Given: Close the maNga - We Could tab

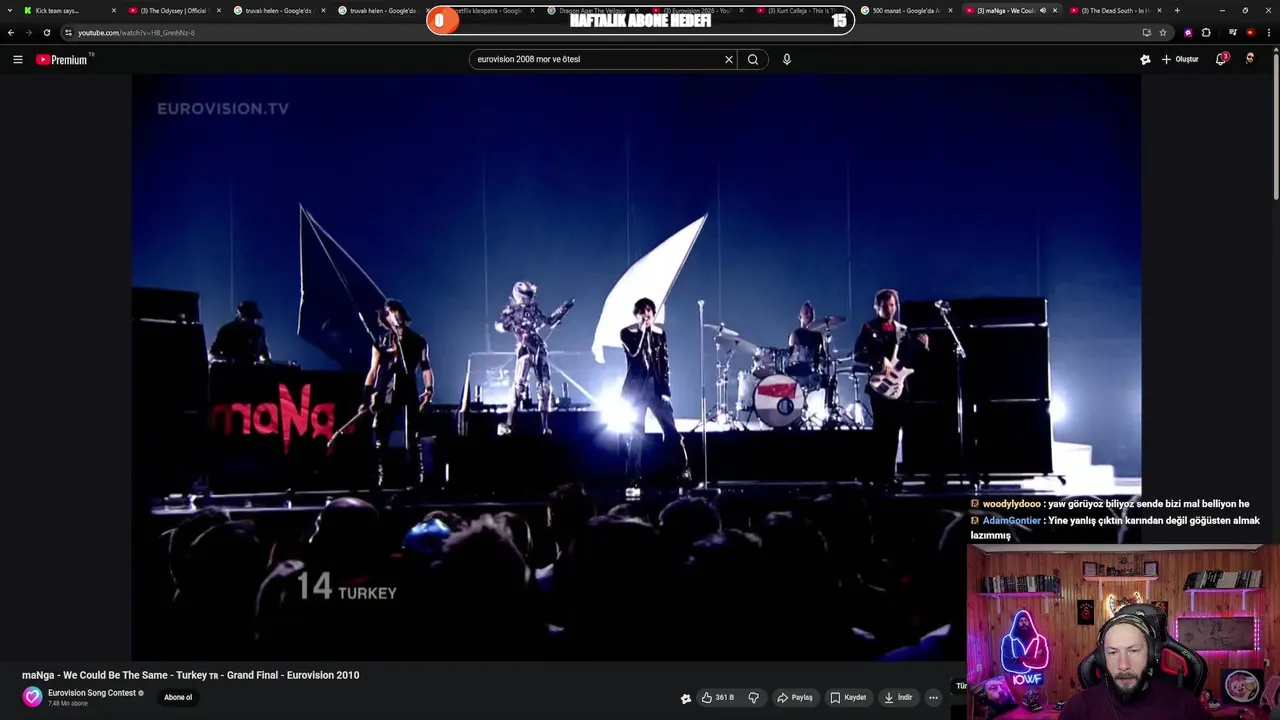Looking at the screenshot, I should pyautogui.click(x=1055, y=11).
